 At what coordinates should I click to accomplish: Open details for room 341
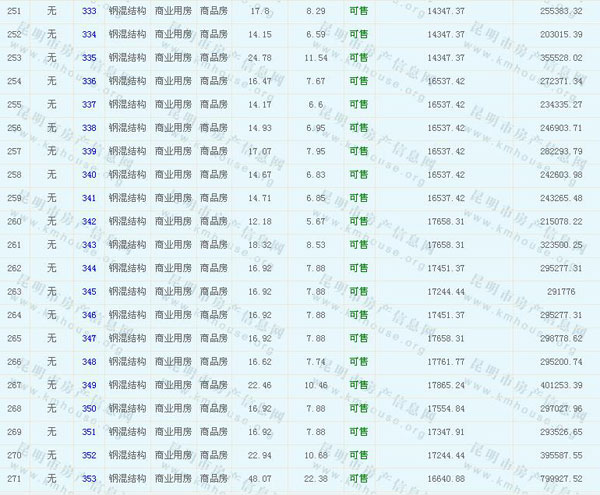coord(89,198)
